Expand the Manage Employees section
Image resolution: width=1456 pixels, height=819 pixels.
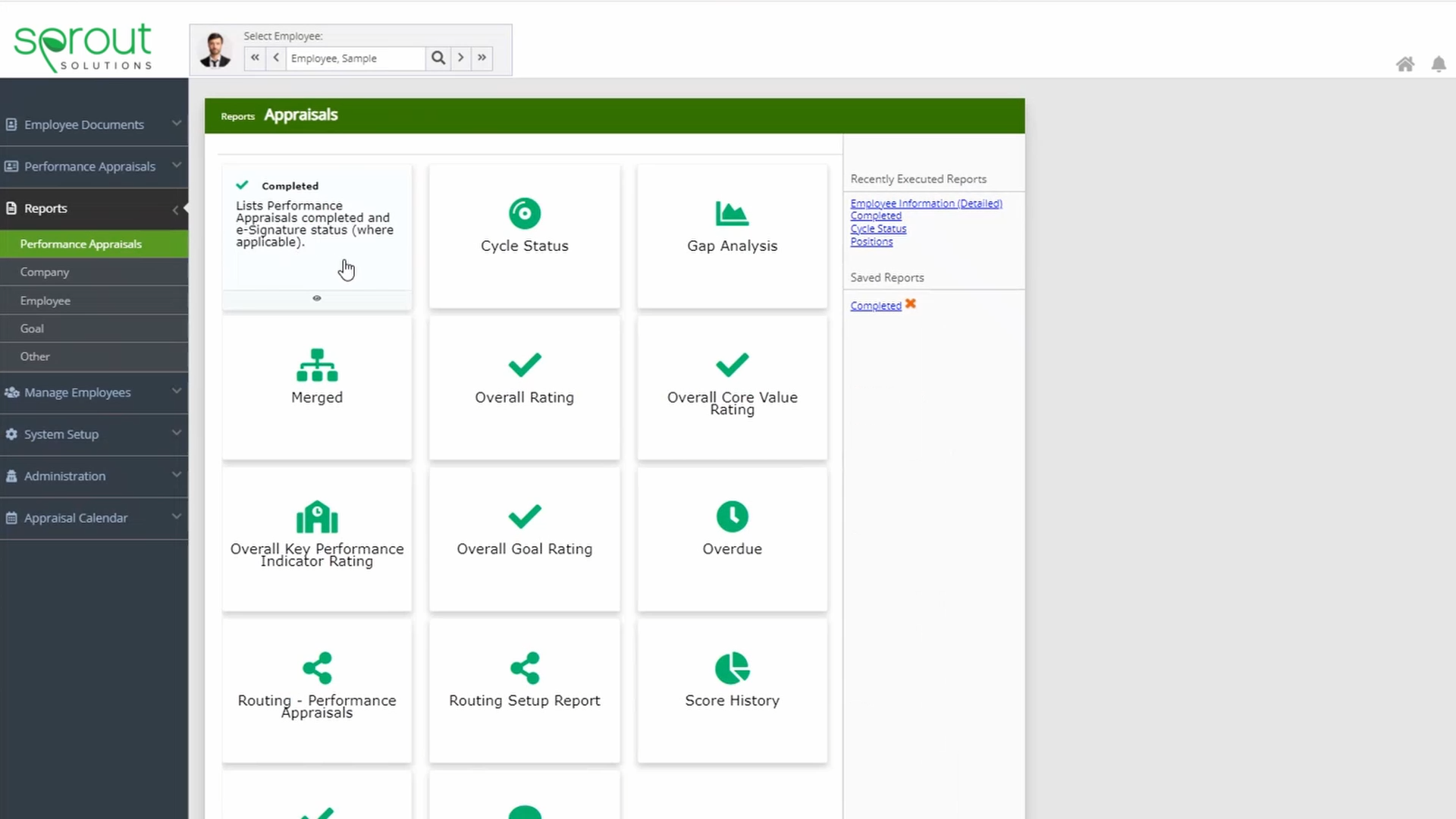pyautogui.click(x=77, y=392)
